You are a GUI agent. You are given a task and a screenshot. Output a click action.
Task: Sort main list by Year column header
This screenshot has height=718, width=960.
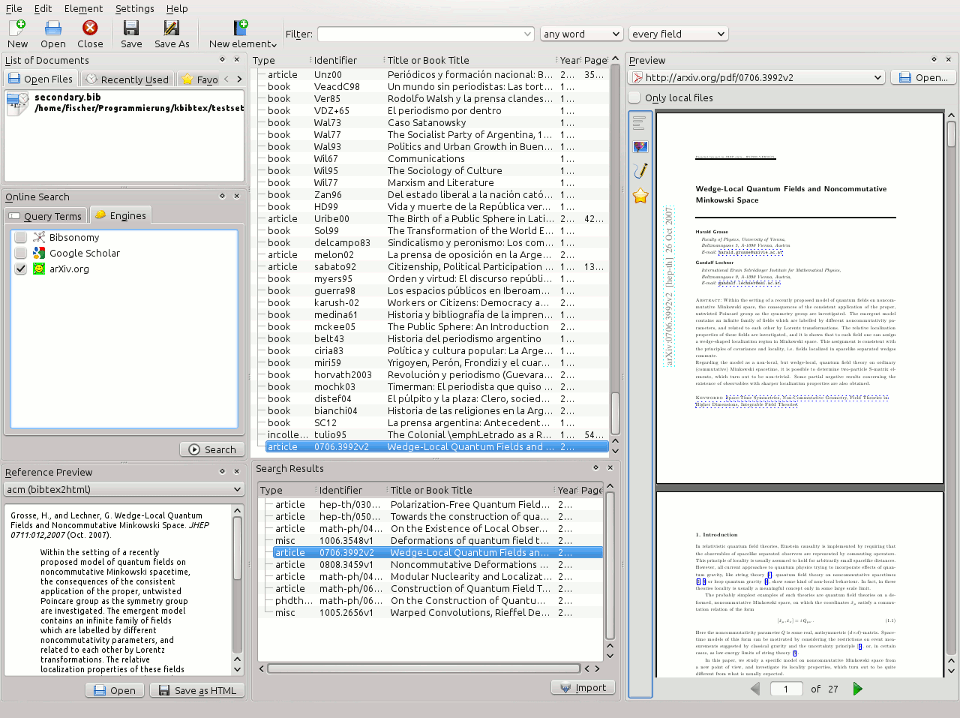point(569,60)
